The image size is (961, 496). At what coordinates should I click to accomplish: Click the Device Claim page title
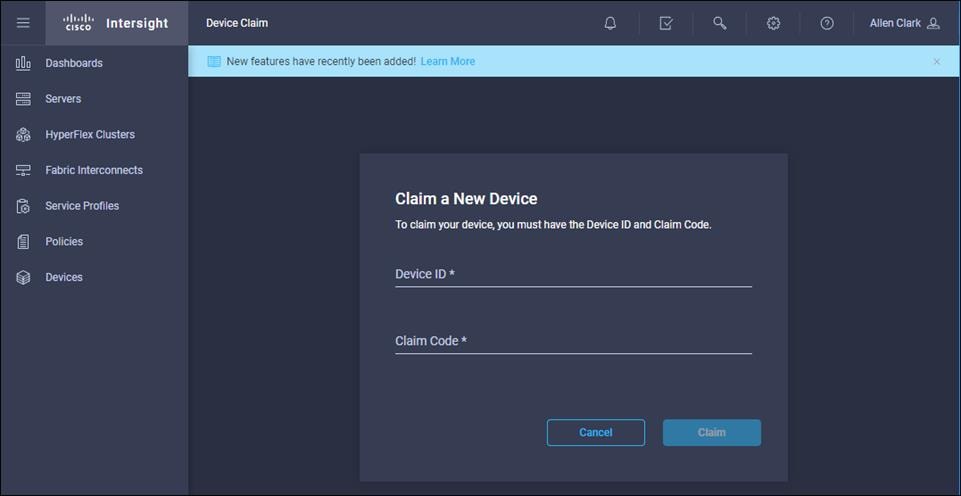coord(237,23)
